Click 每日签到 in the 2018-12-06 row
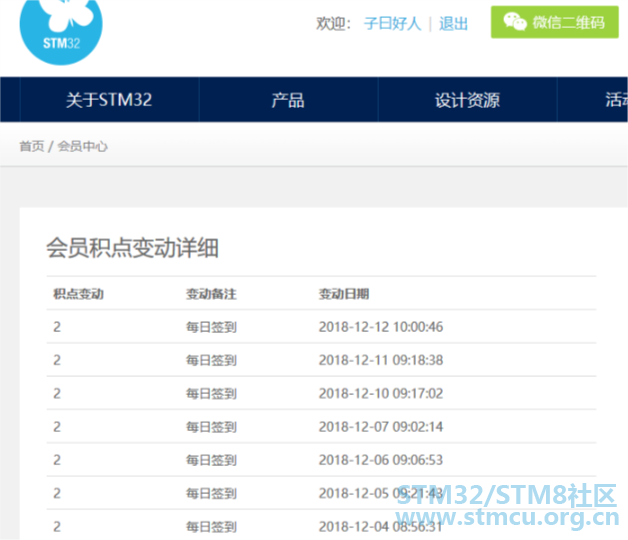This screenshot has height=540, width=628. 211,460
